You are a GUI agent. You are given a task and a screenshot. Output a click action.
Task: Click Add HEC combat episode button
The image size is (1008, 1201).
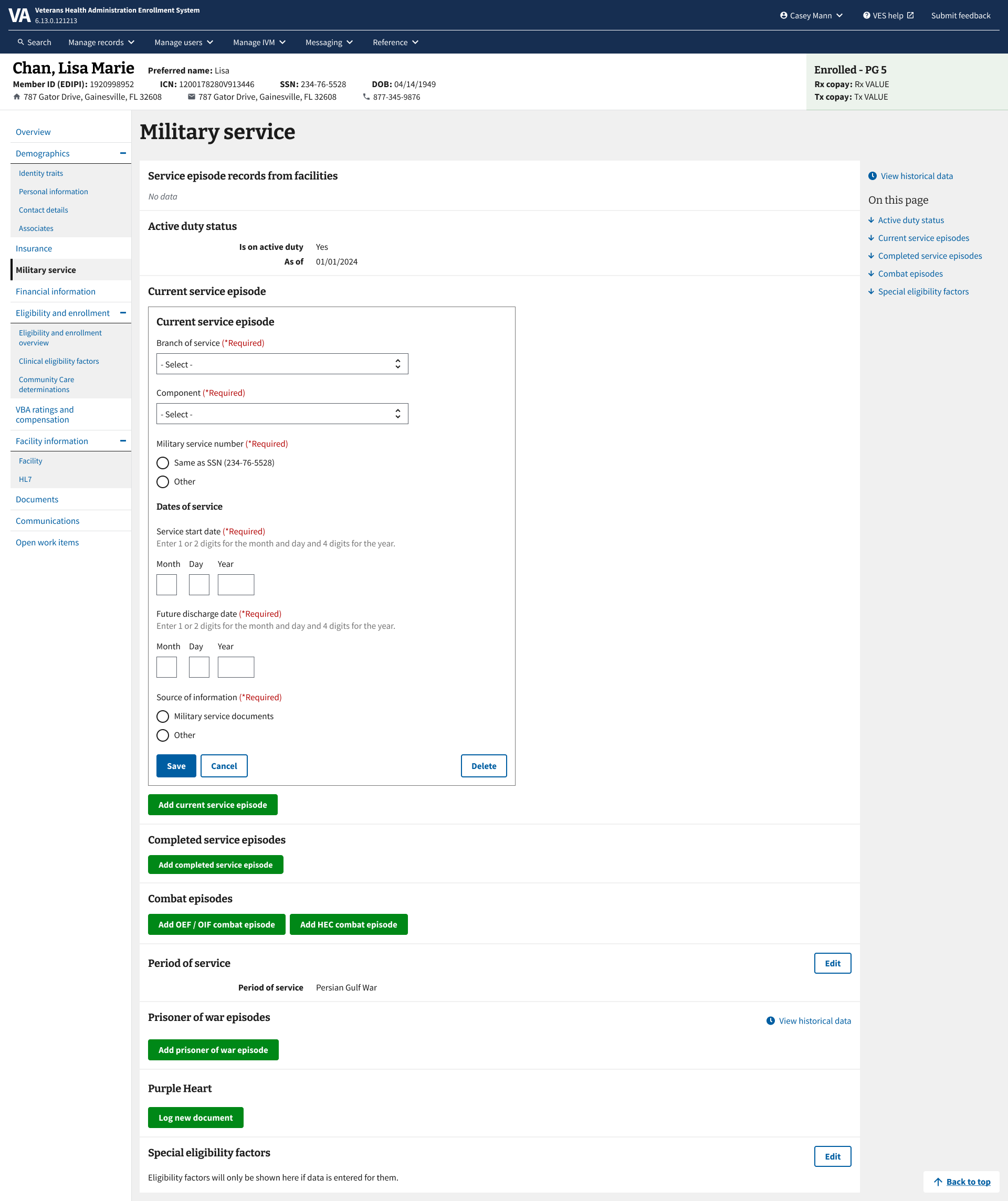pyautogui.click(x=349, y=925)
